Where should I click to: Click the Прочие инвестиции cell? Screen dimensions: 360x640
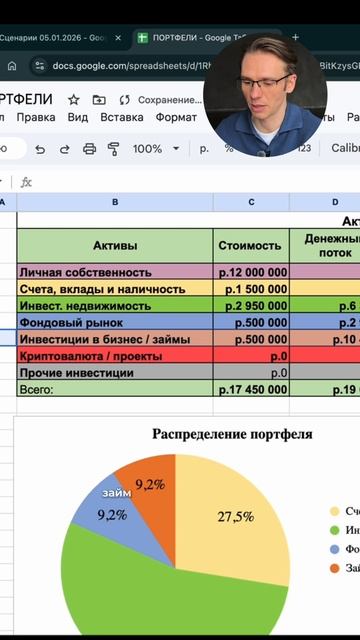[x=115, y=373]
